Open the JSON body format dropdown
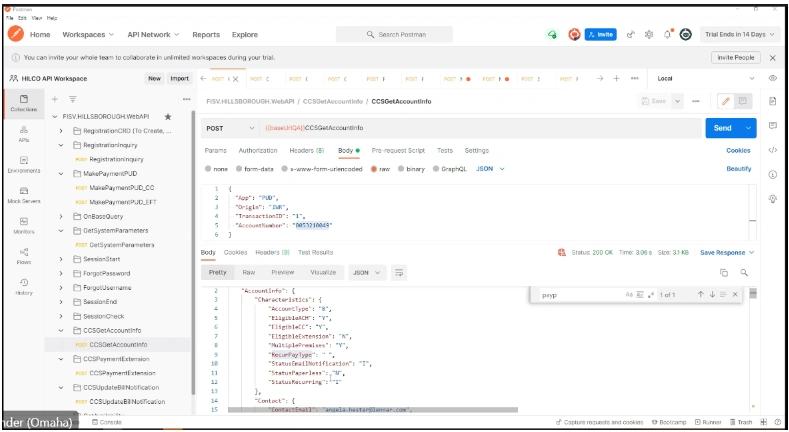The image size is (789, 432). (490, 169)
